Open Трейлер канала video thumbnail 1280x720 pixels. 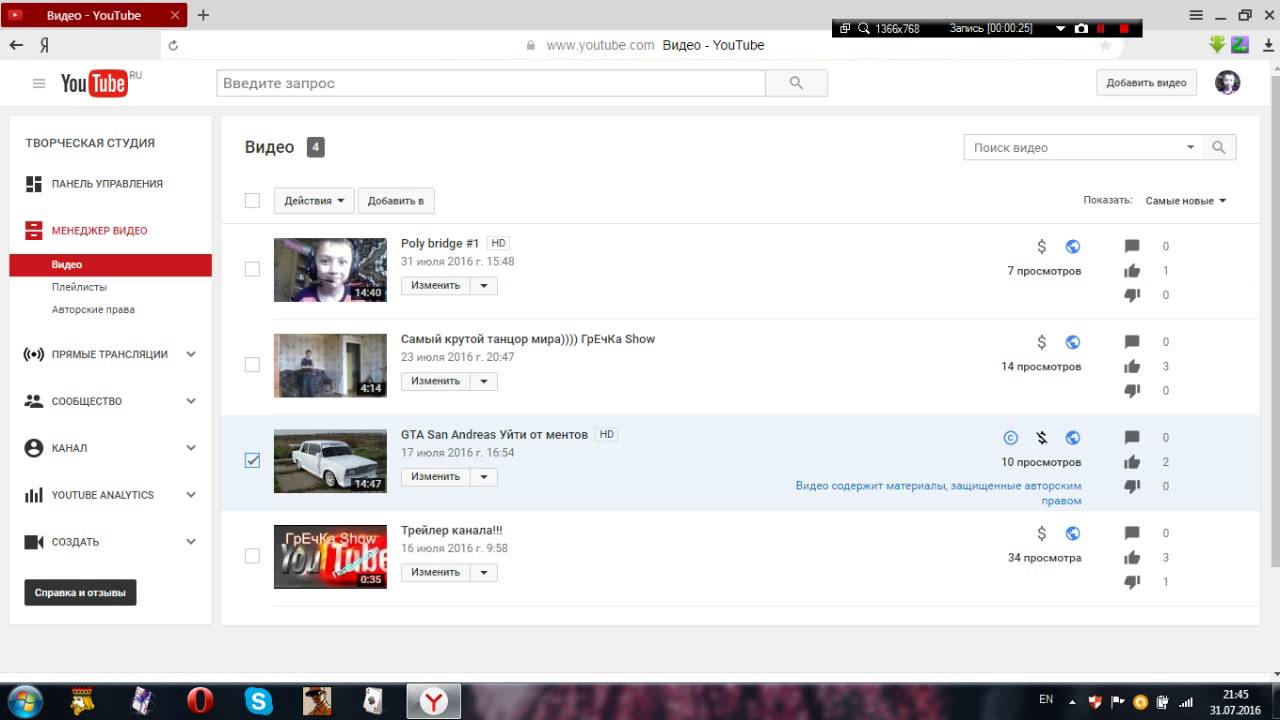(x=330, y=557)
